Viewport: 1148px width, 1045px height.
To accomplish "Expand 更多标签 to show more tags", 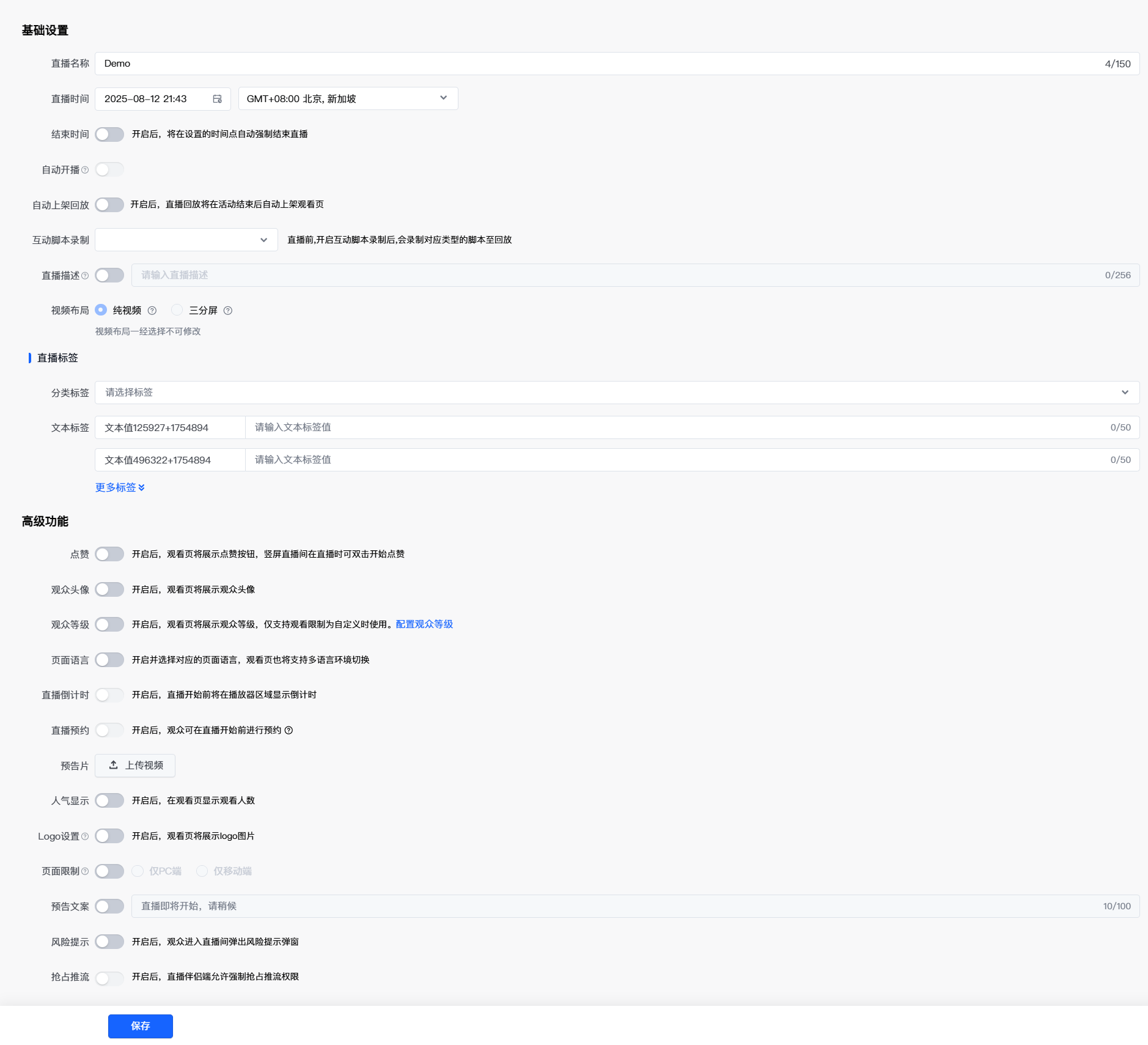I will (120, 487).
